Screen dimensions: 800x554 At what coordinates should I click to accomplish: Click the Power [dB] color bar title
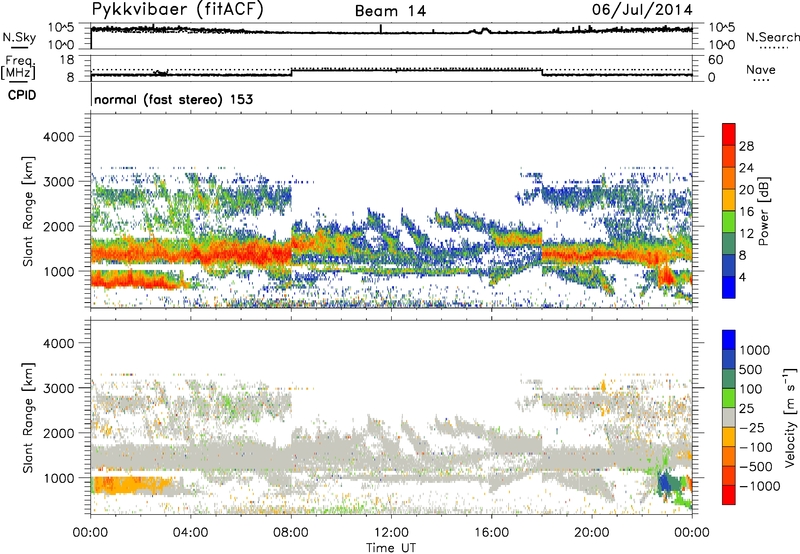tap(764, 211)
